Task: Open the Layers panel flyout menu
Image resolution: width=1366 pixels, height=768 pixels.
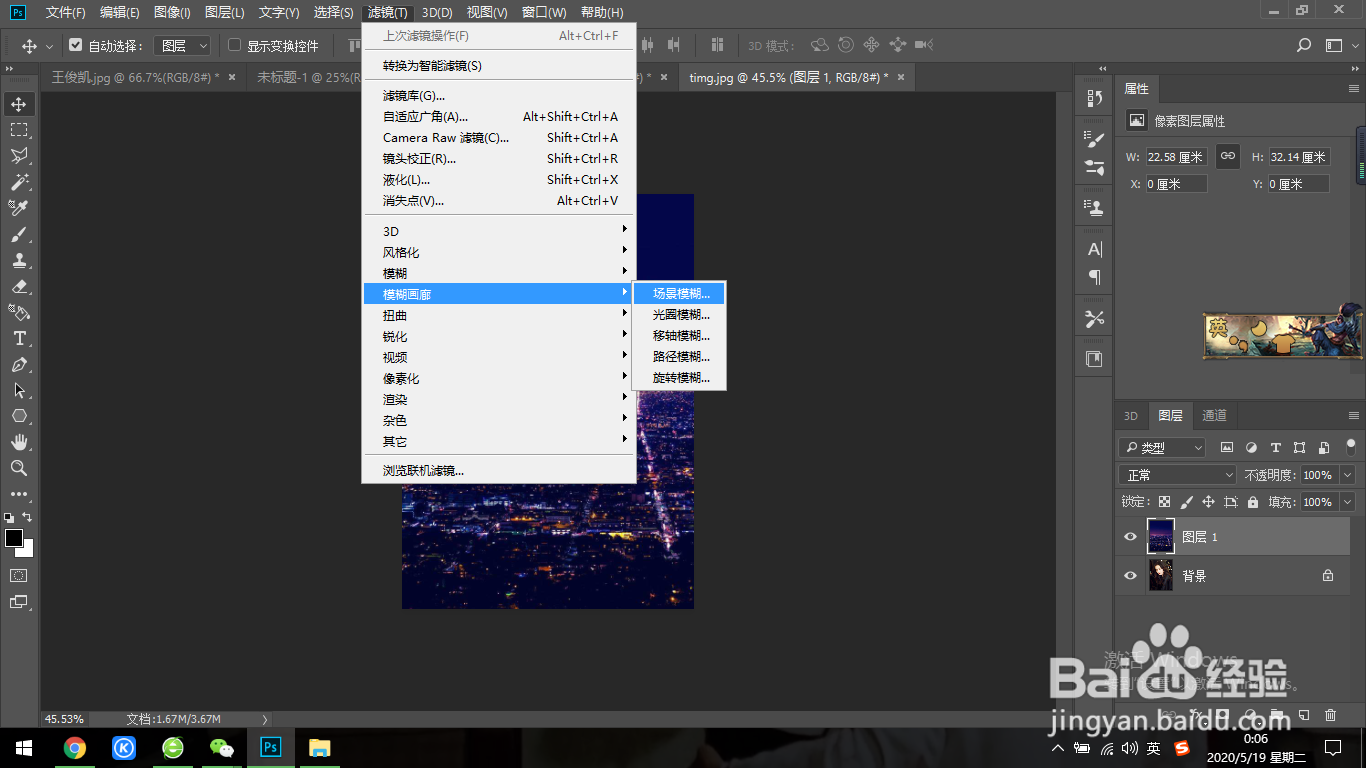Action: tap(1354, 416)
